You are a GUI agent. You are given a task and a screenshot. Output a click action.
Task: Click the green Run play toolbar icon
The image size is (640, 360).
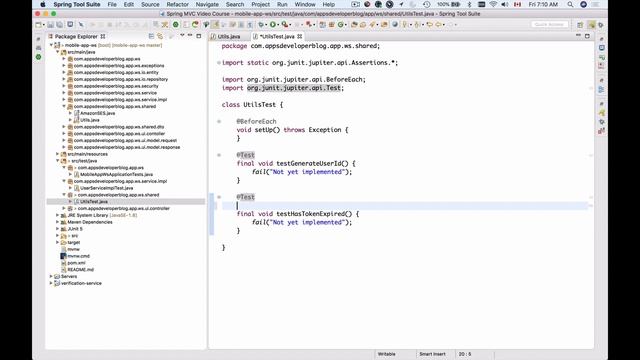click(273, 25)
